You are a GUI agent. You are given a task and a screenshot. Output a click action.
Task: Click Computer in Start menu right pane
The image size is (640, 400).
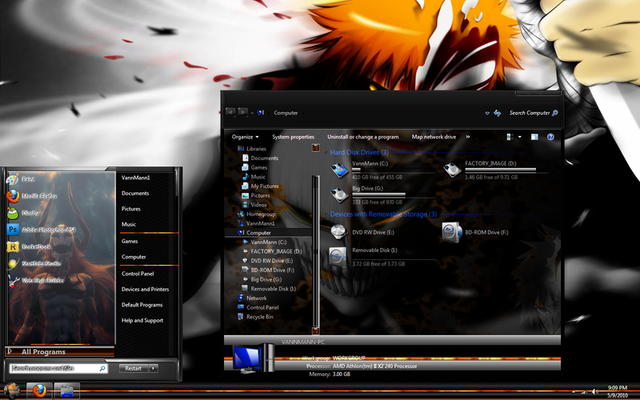click(134, 257)
